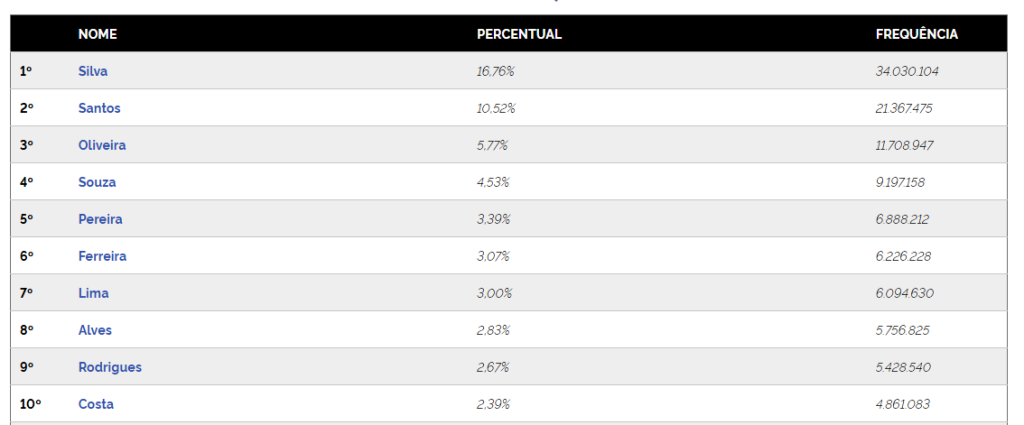Click the 3,00% percentage for Lima
The image size is (1024, 425).
click(495, 293)
